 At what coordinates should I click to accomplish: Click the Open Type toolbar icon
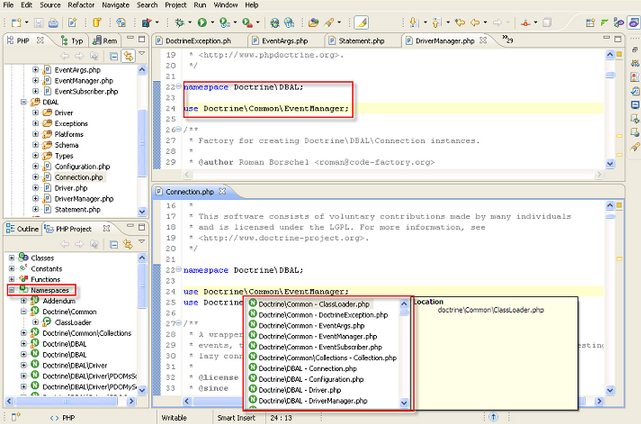(313, 22)
